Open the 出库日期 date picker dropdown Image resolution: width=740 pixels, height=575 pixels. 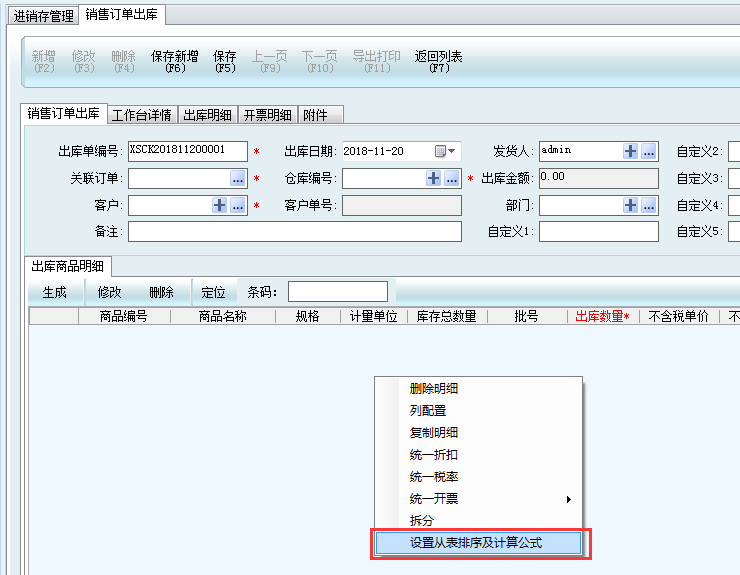point(445,151)
